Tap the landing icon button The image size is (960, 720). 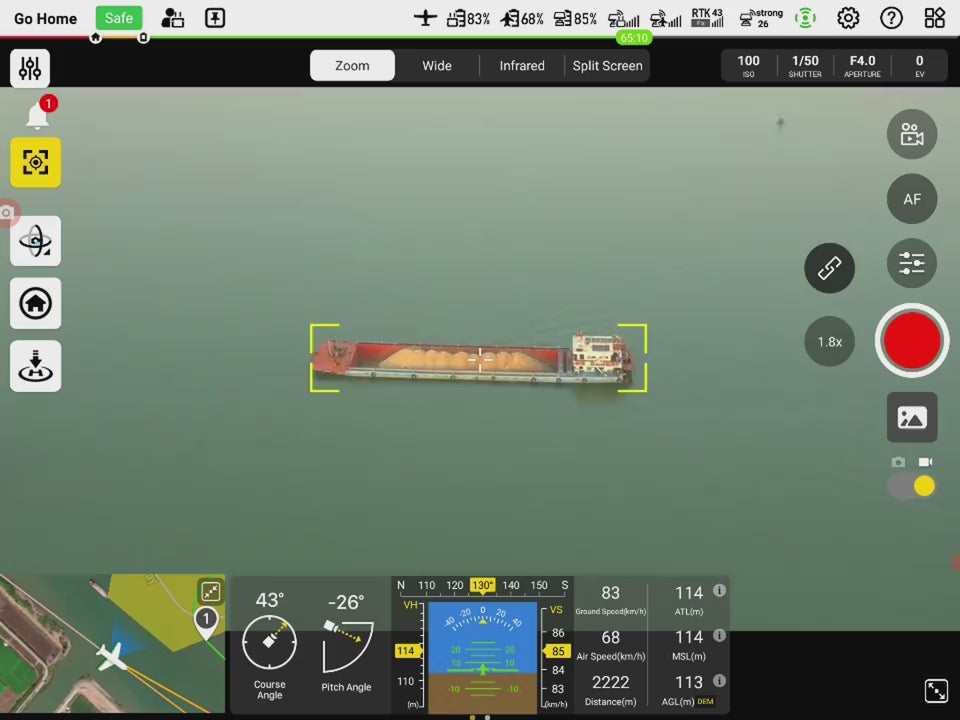tap(36, 366)
